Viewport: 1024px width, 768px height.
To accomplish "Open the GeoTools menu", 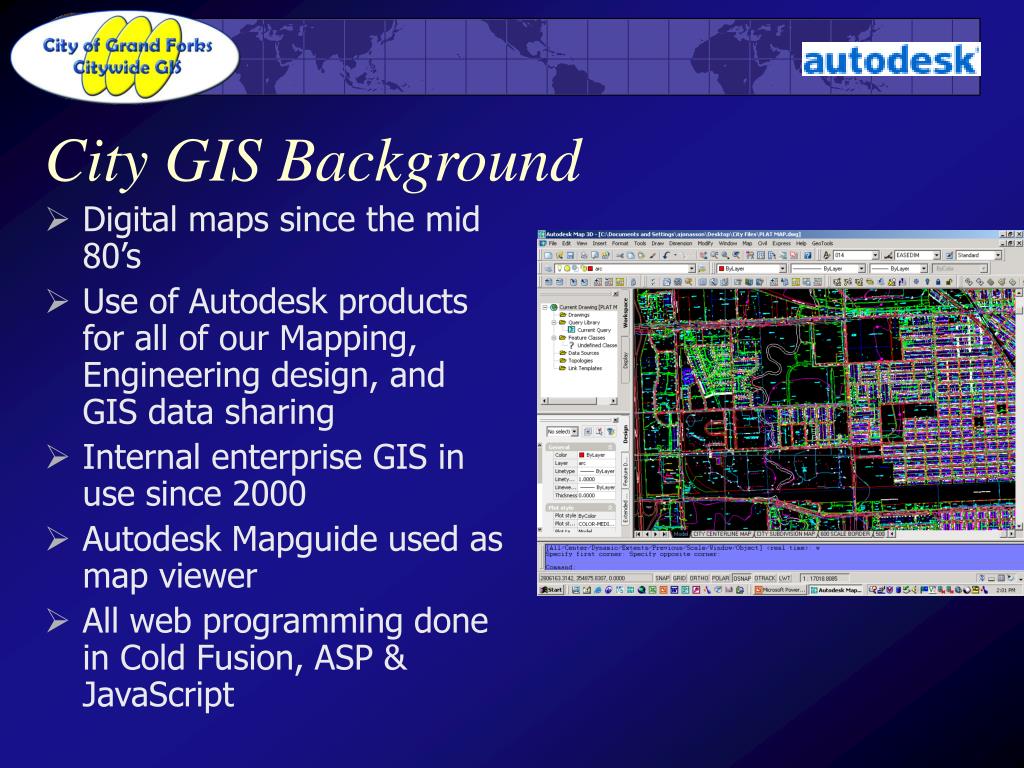I will 822,243.
